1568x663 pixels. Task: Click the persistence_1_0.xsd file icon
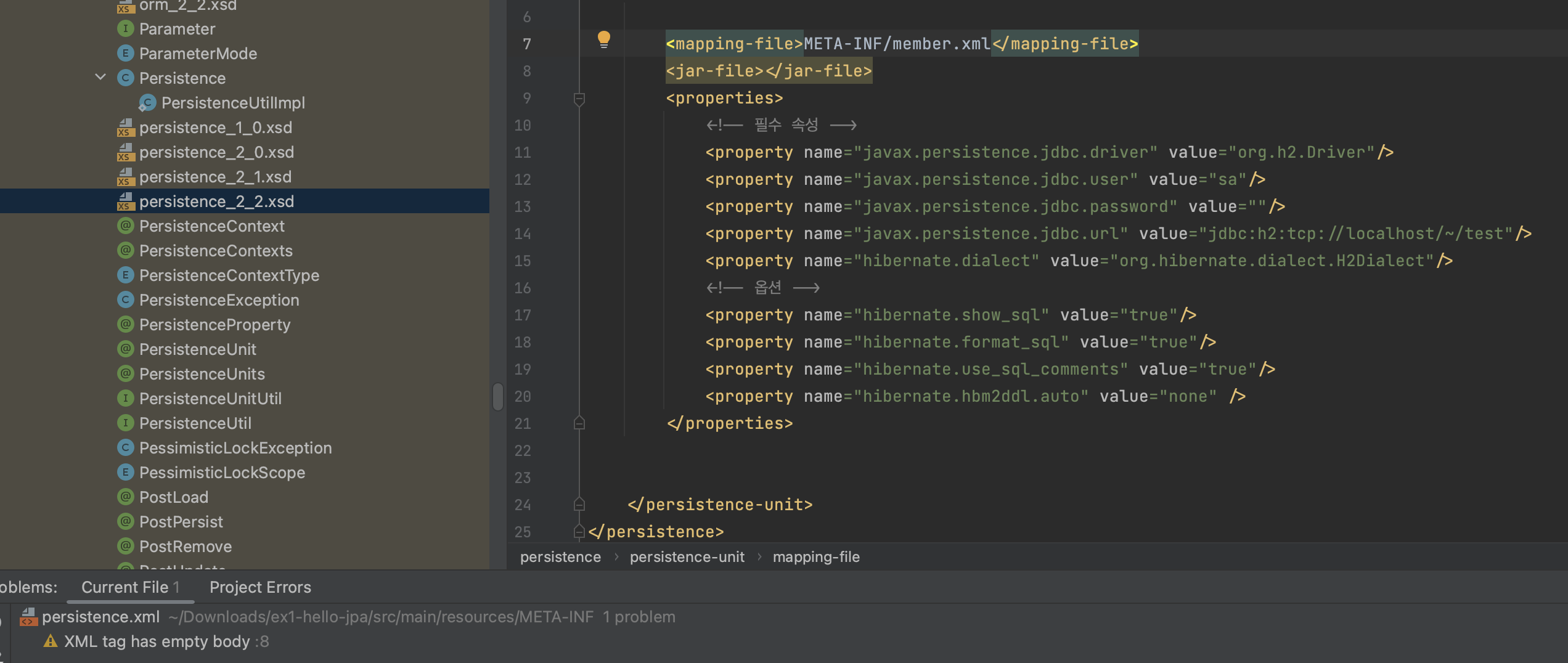point(126,128)
